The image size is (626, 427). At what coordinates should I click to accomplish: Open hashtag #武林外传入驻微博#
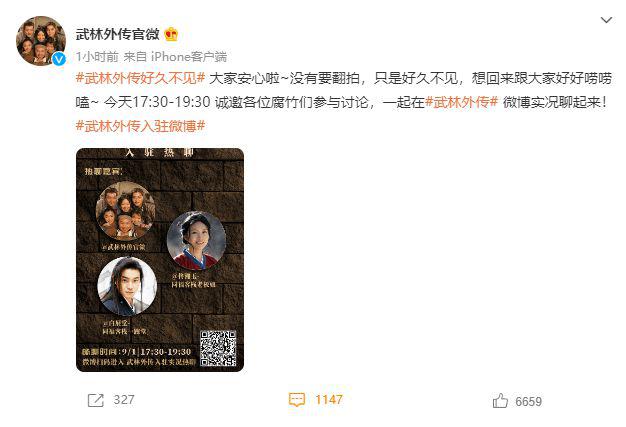click(x=140, y=126)
